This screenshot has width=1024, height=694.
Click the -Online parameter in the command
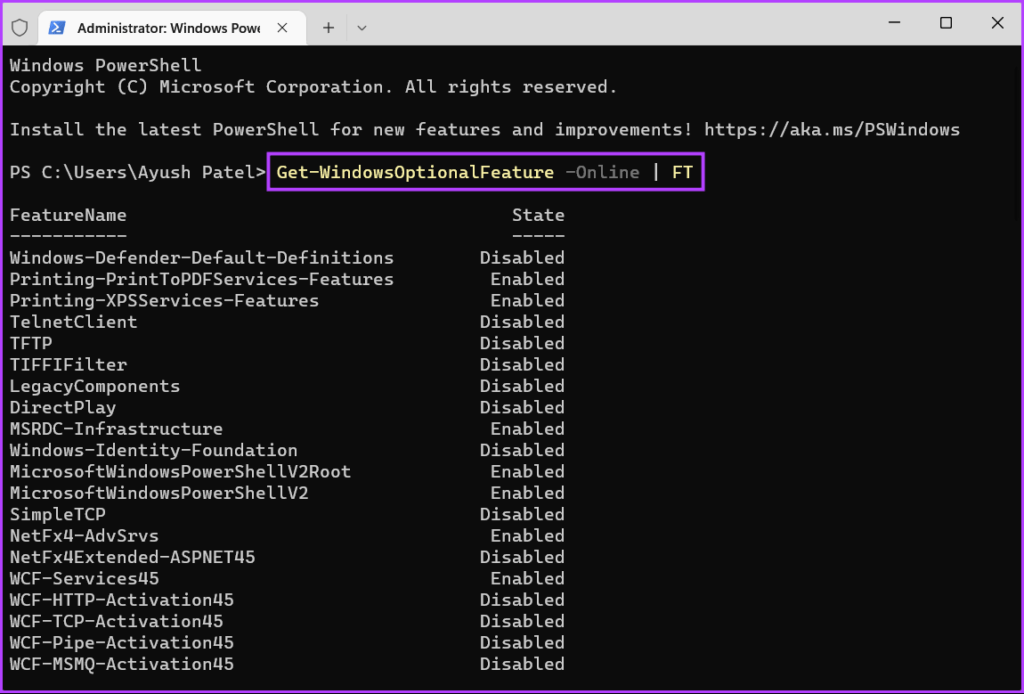(x=602, y=172)
